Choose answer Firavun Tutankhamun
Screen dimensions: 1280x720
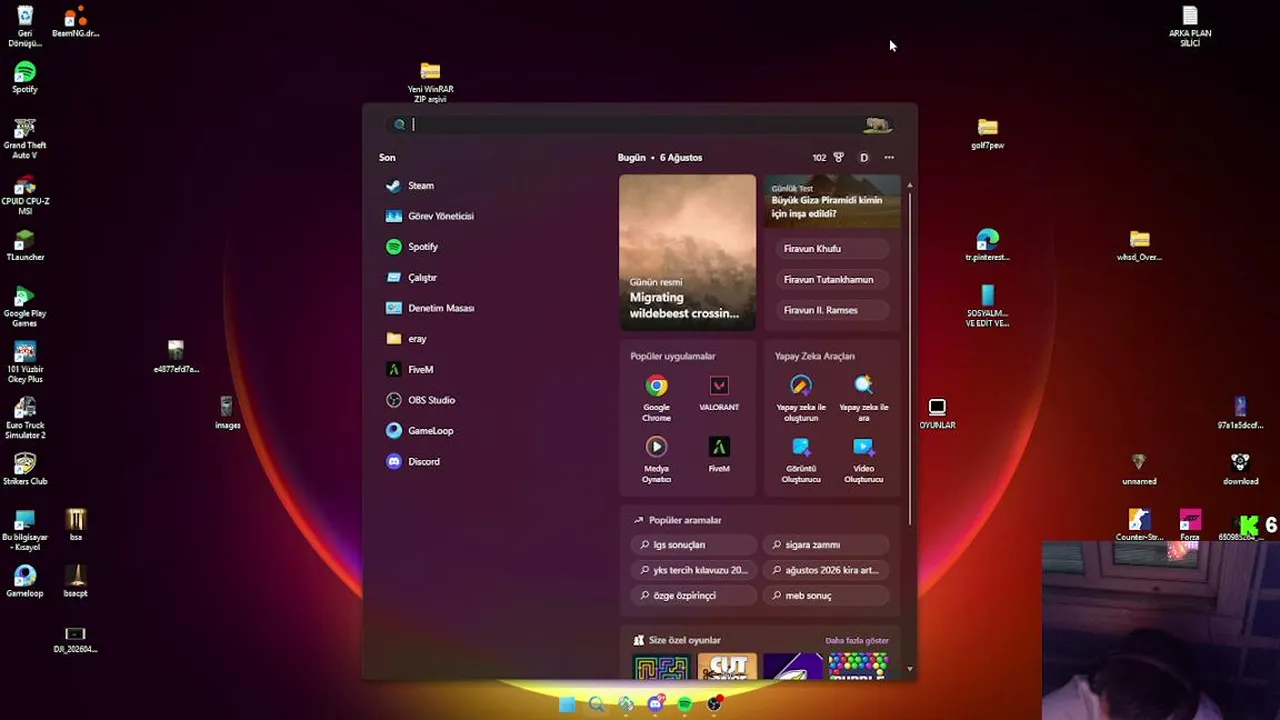832,280
